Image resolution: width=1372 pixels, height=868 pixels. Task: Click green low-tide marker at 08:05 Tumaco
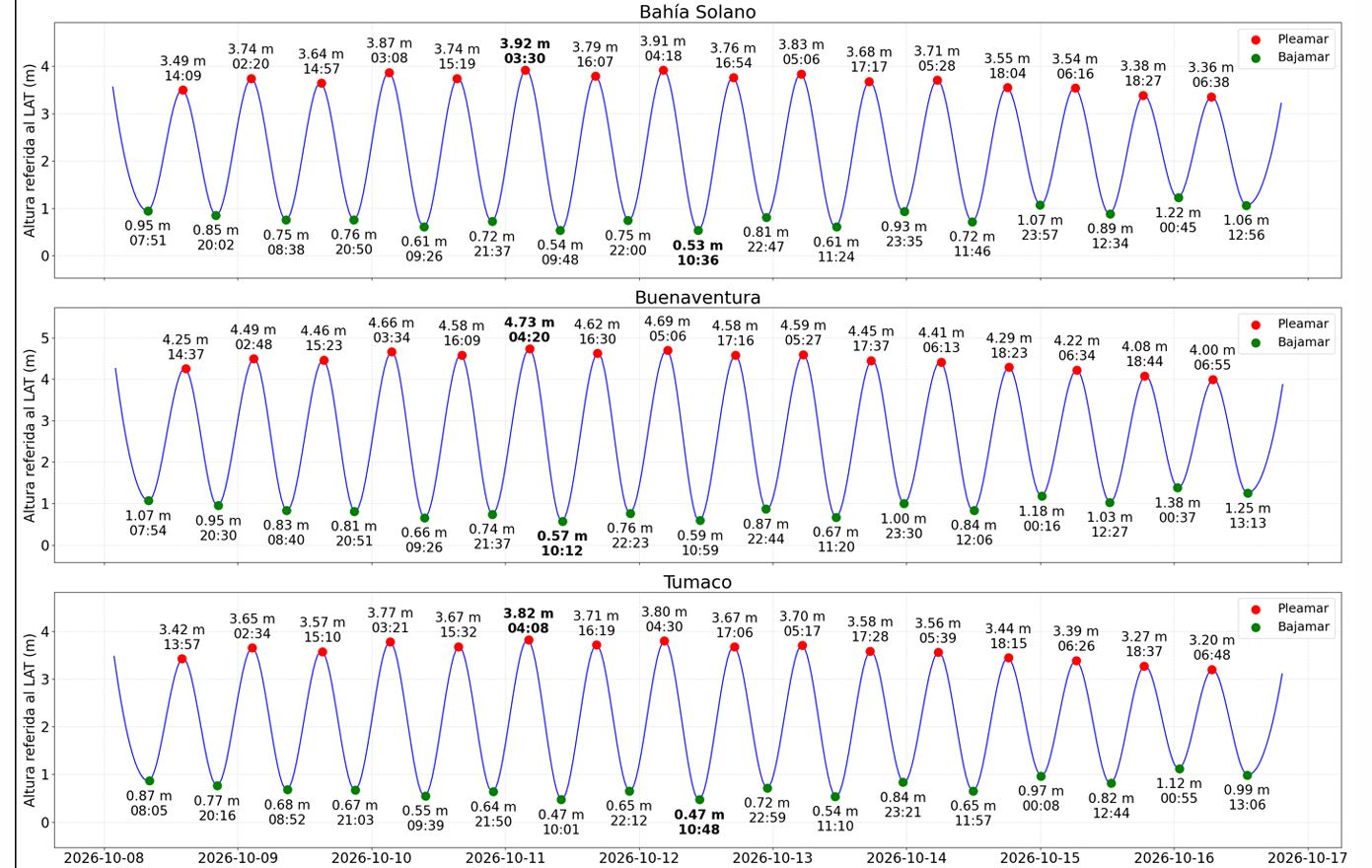pos(149,781)
